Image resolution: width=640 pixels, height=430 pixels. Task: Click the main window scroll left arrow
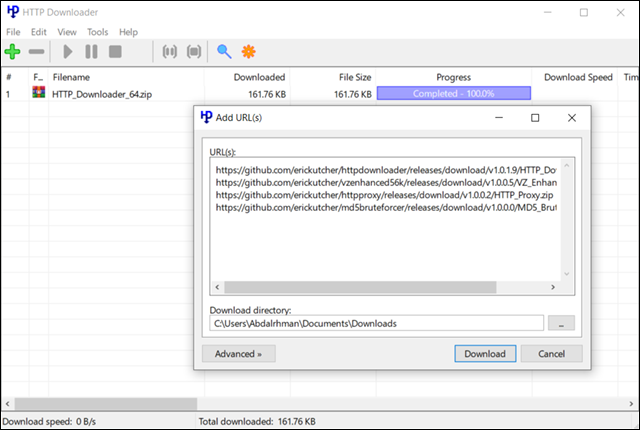coord(7,404)
